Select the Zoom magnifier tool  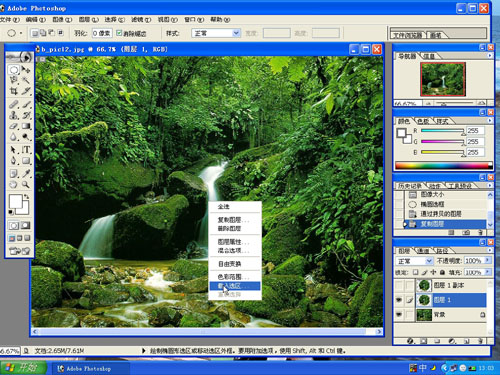click(26, 184)
